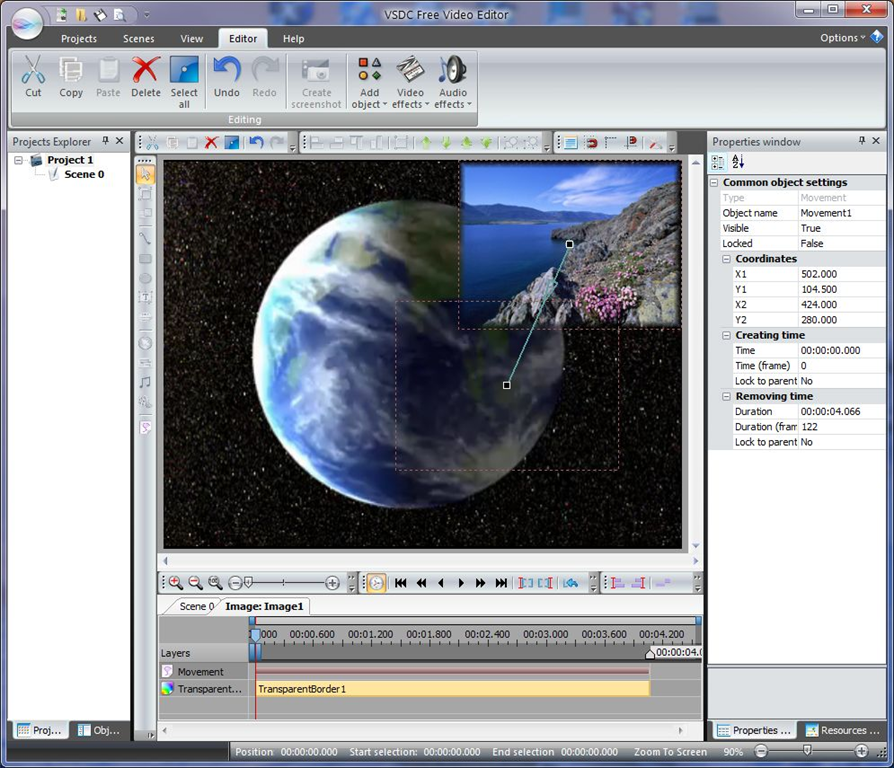Switch to the Scenes menu tab

pos(138,39)
